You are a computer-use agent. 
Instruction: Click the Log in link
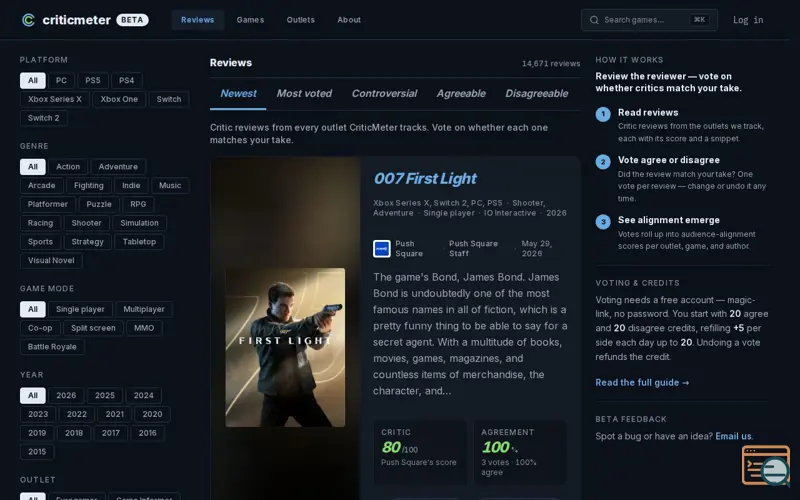[x=748, y=20]
